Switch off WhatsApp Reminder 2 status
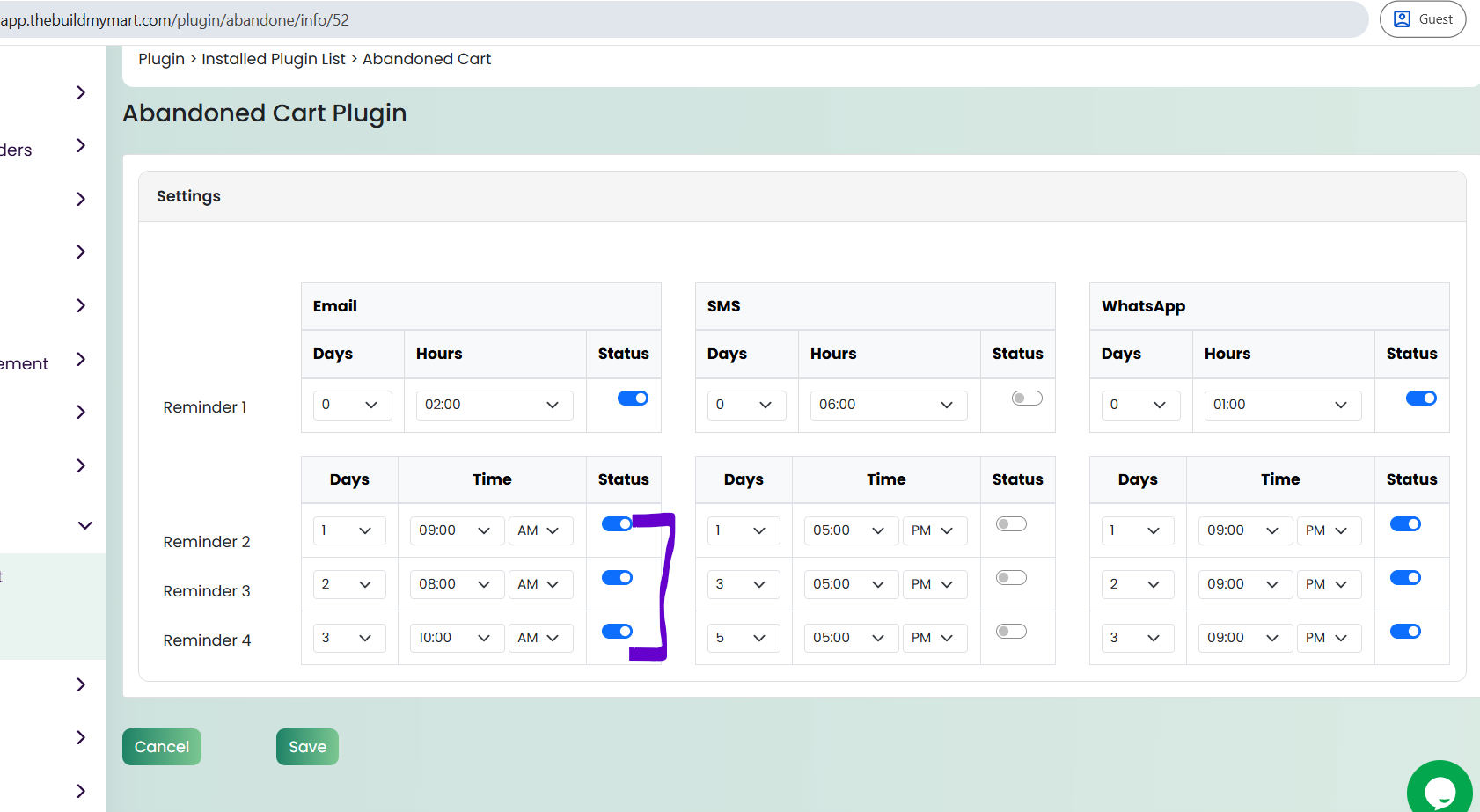Image resolution: width=1480 pixels, height=812 pixels. [1405, 524]
